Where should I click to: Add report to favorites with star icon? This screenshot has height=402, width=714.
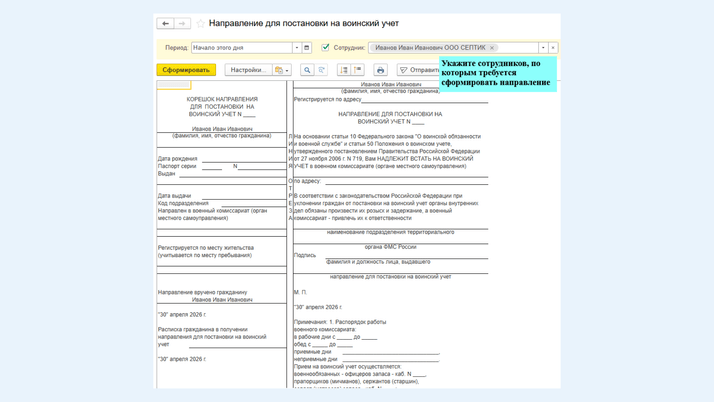coord(200,24)
